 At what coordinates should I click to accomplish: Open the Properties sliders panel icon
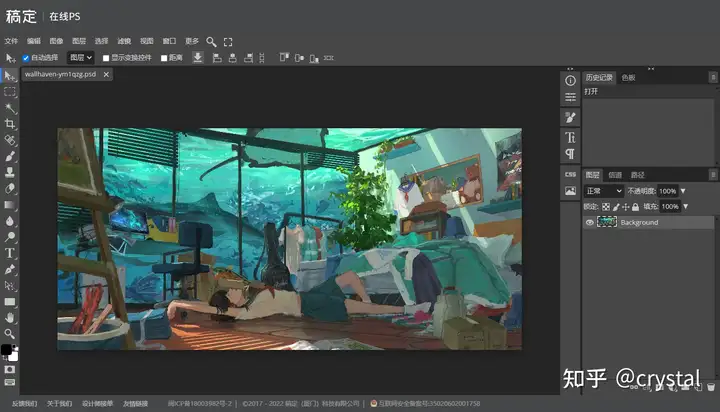570,97
